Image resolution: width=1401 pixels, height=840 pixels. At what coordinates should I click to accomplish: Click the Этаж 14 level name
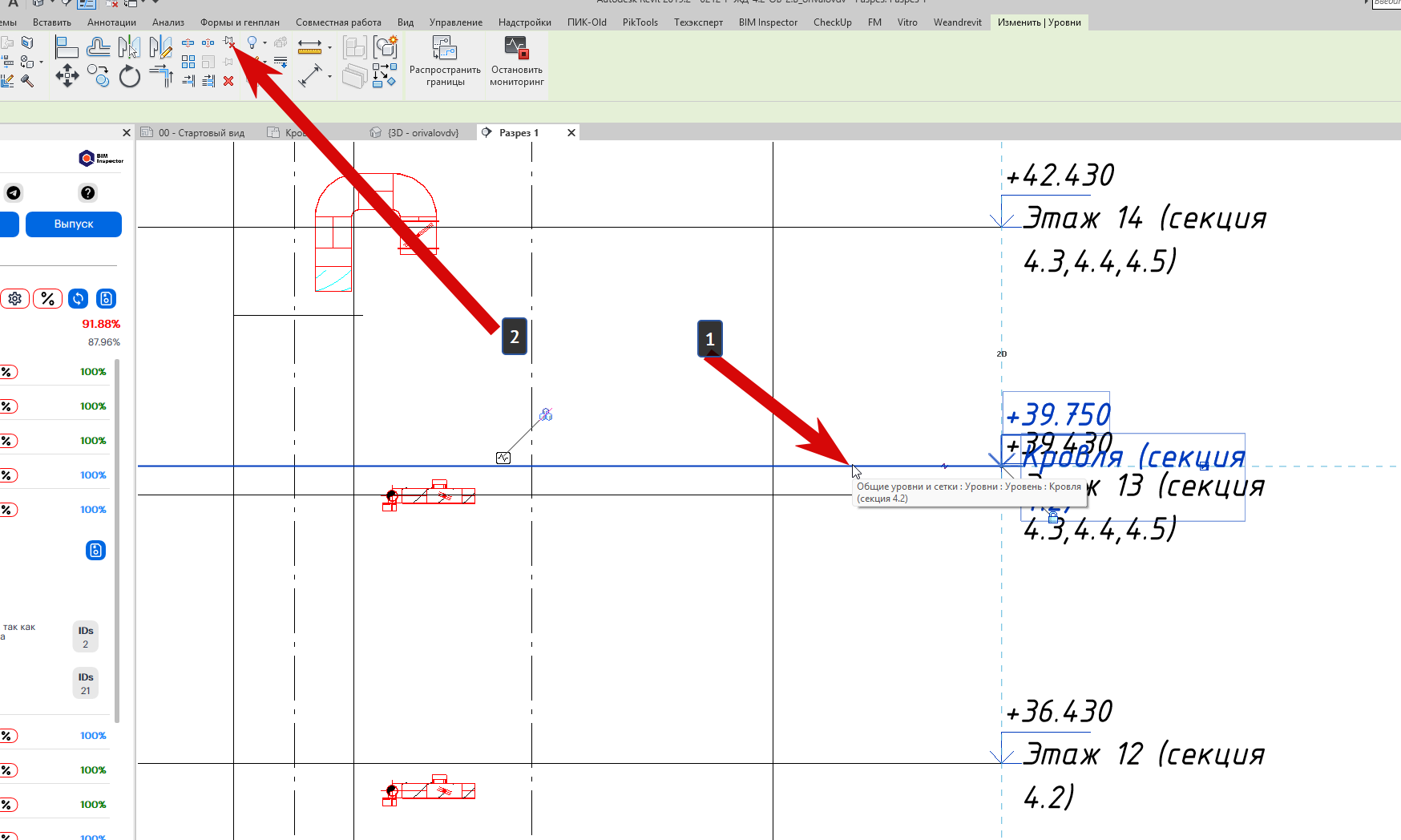(x=1145, y=240)
